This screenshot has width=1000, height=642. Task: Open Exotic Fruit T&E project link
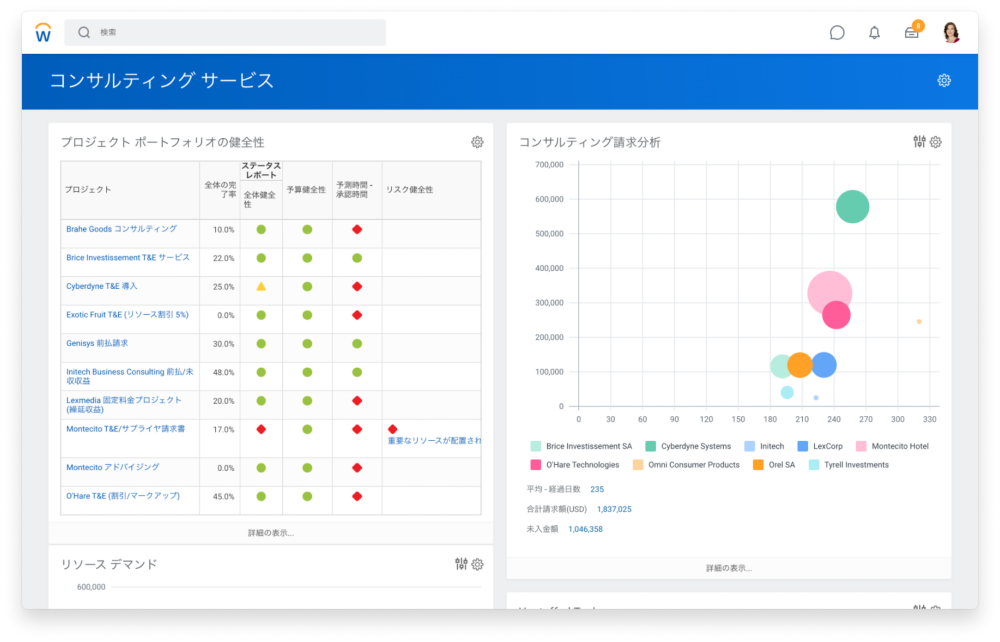[127, 315]
